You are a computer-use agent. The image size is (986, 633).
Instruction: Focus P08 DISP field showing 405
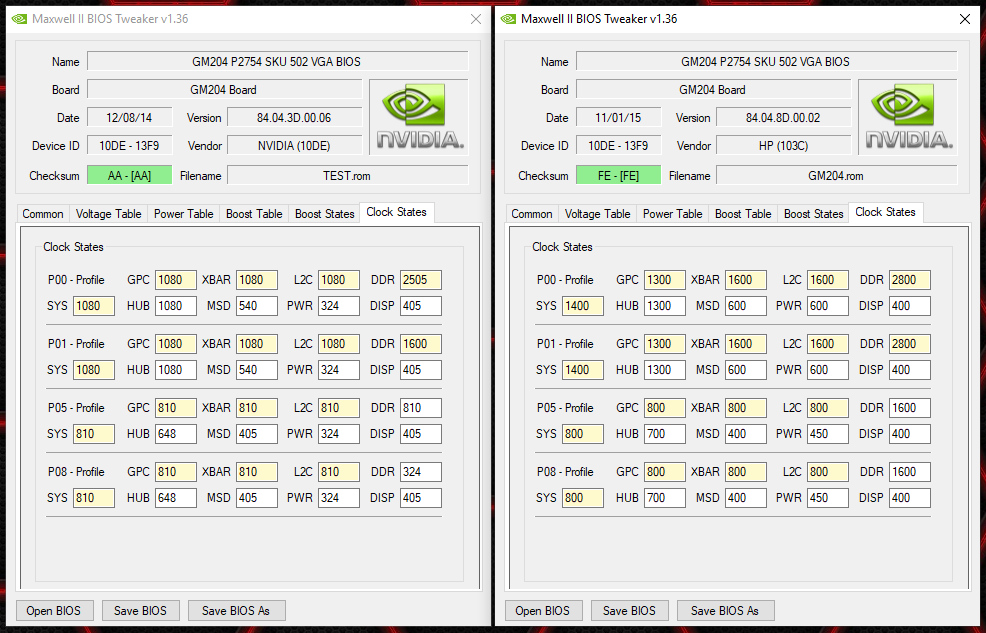pos(421,498)
